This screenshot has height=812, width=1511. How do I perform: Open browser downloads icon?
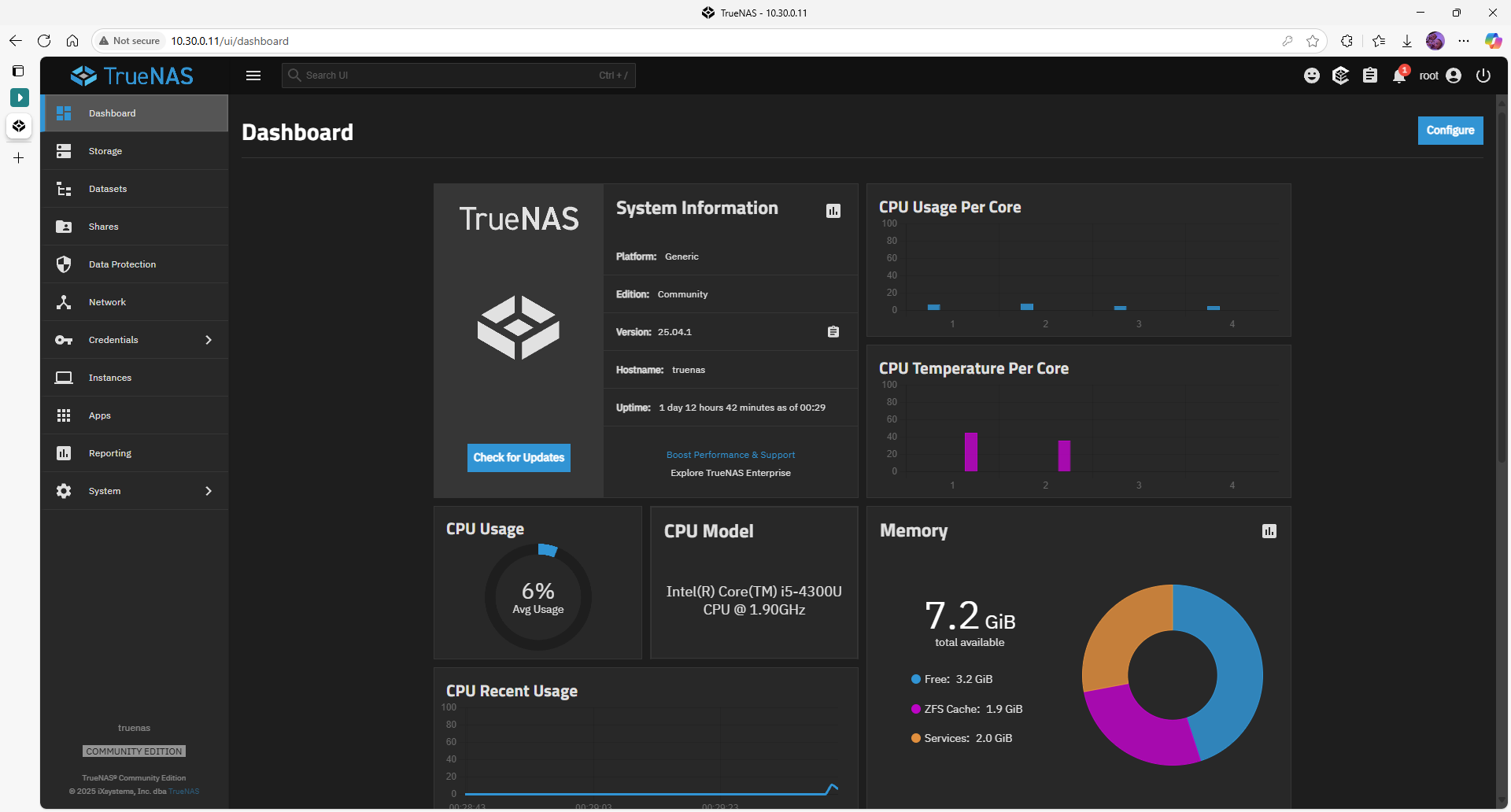point(1407,41)
